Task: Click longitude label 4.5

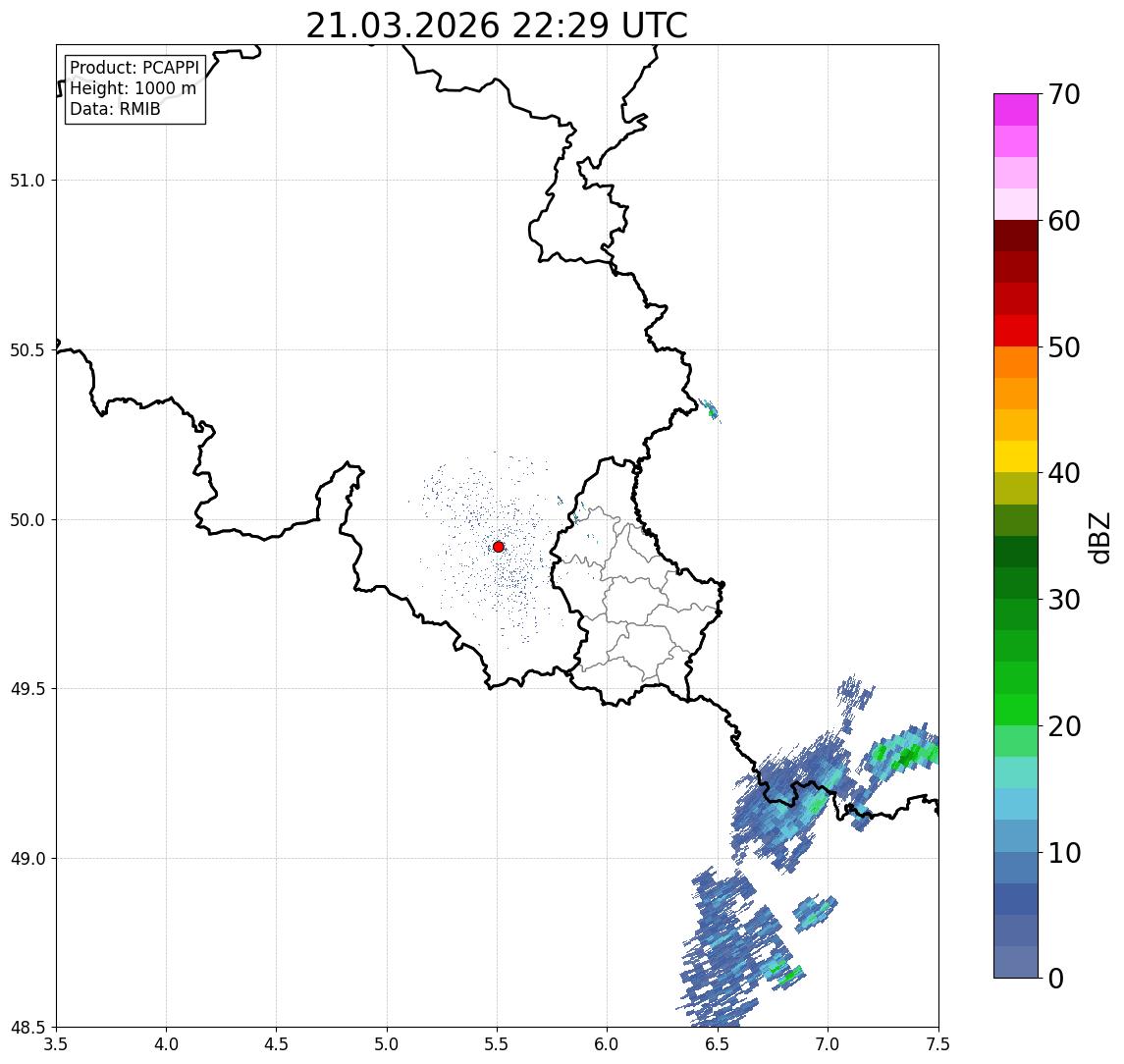Action: coord(277,1044)
